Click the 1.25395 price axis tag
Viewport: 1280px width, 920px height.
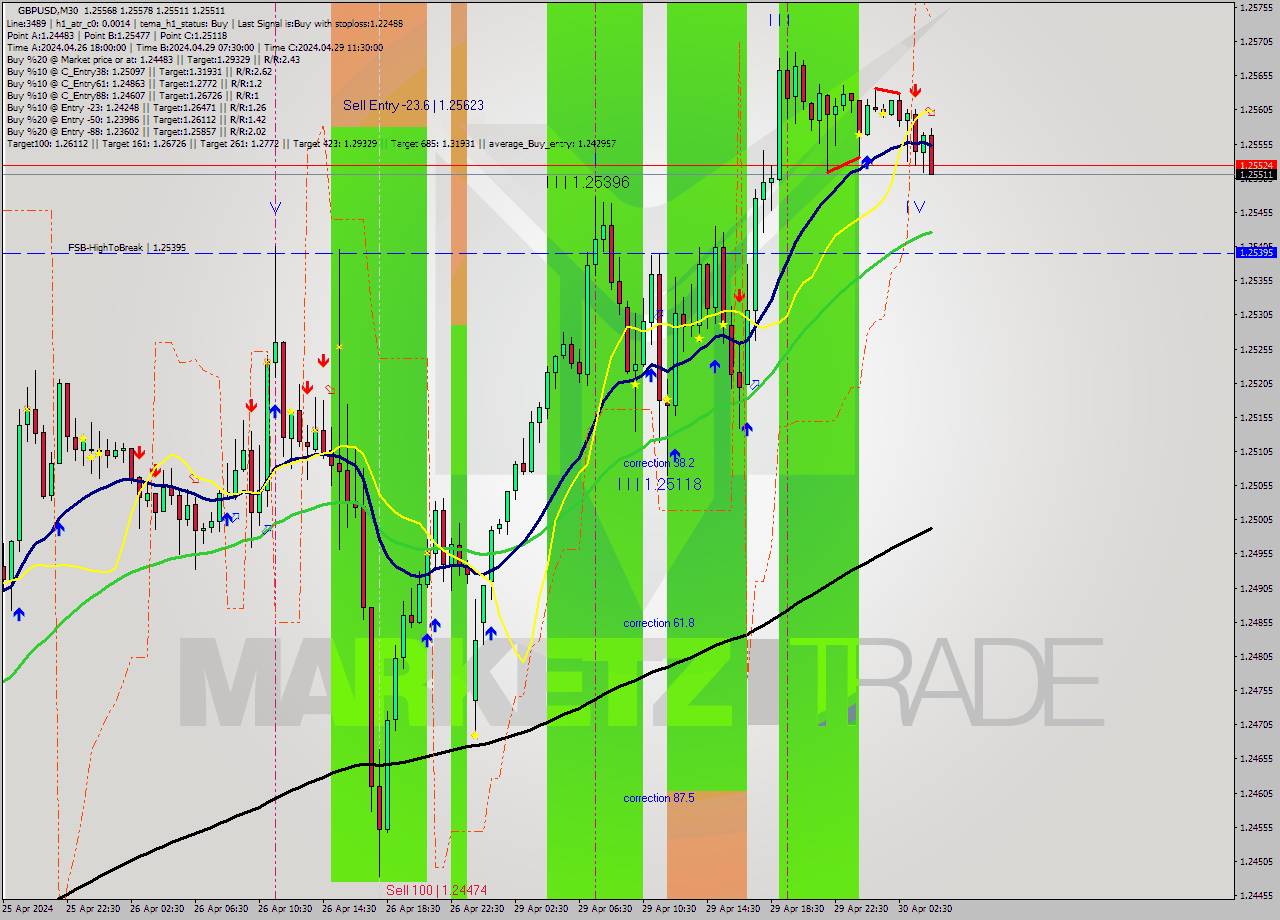(1255, 253)
